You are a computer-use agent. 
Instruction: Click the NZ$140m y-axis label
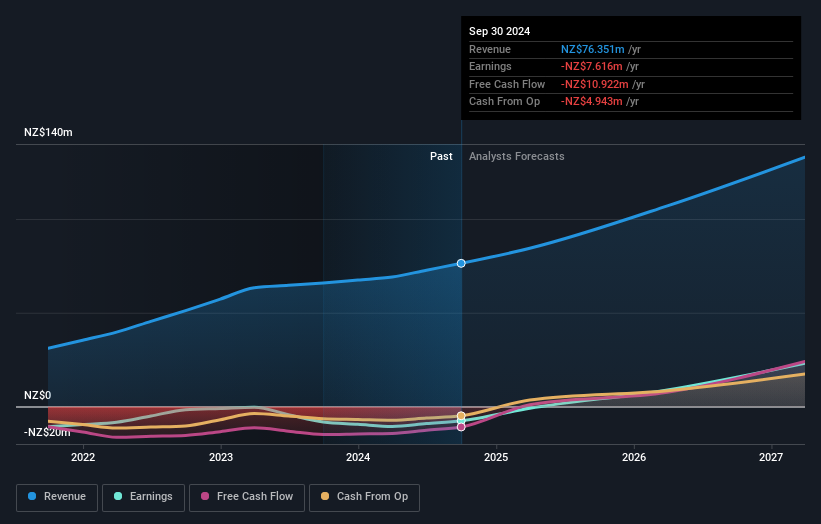(48, 132)
